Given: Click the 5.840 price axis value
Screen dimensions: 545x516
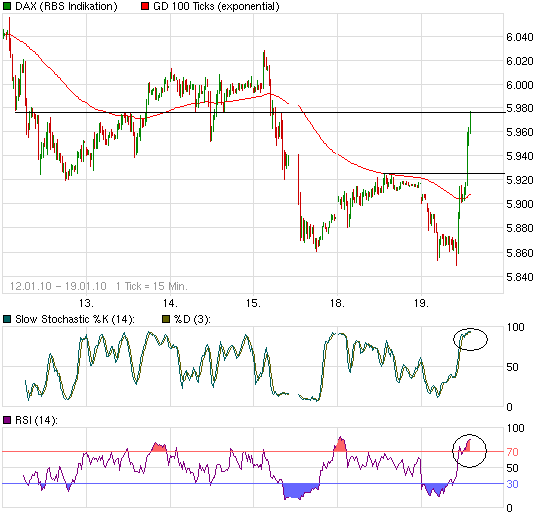Looking at the screenshot, I should [520, 277].
